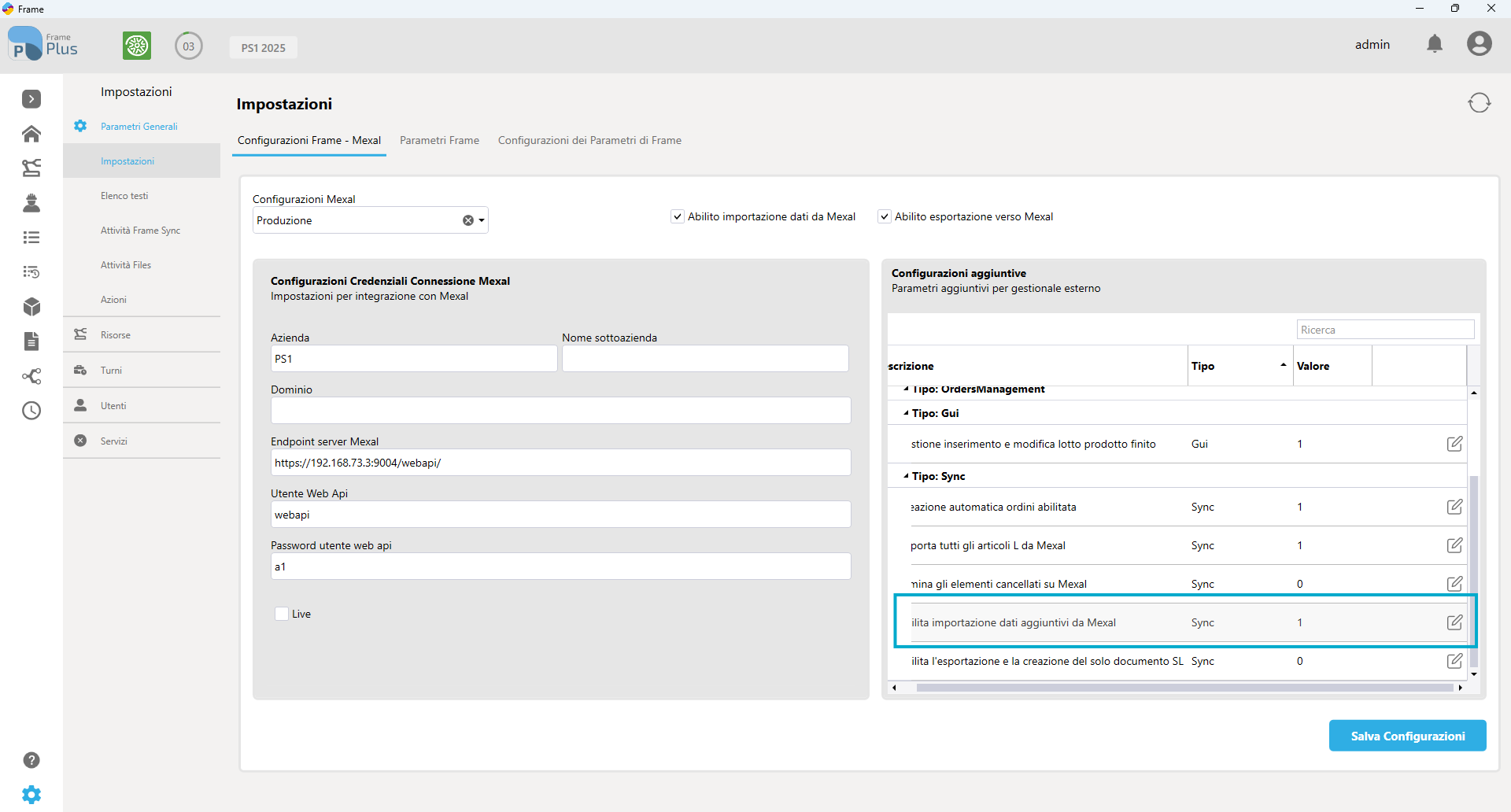Toggle Abilito esportazione verso Mexal checkbox
Screen dimensions: 1511x812
click(885, 216)
